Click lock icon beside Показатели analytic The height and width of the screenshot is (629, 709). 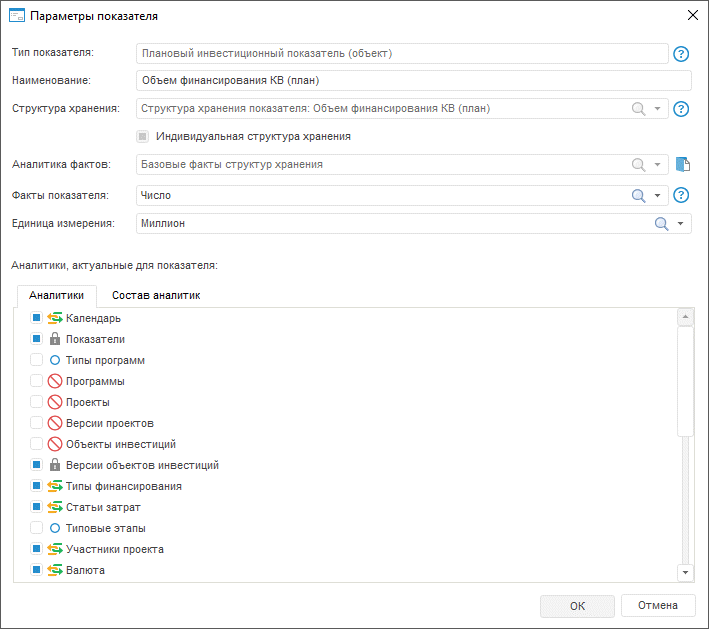click(x=55, y=339)
